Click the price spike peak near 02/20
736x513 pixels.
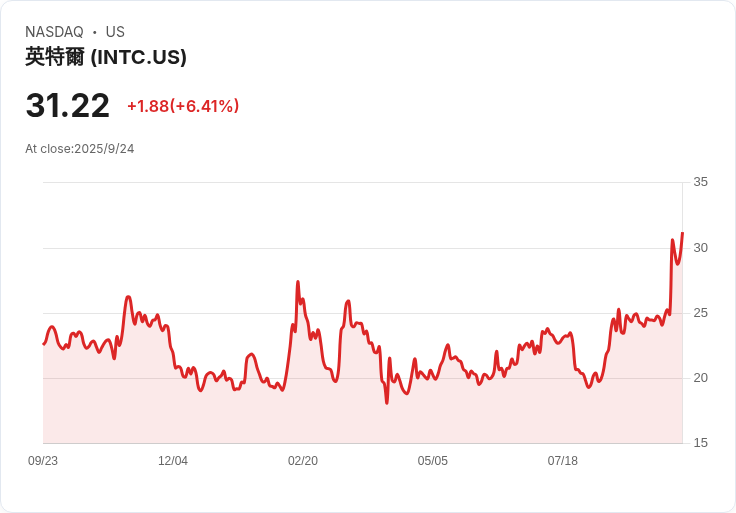tap(298, 282)
